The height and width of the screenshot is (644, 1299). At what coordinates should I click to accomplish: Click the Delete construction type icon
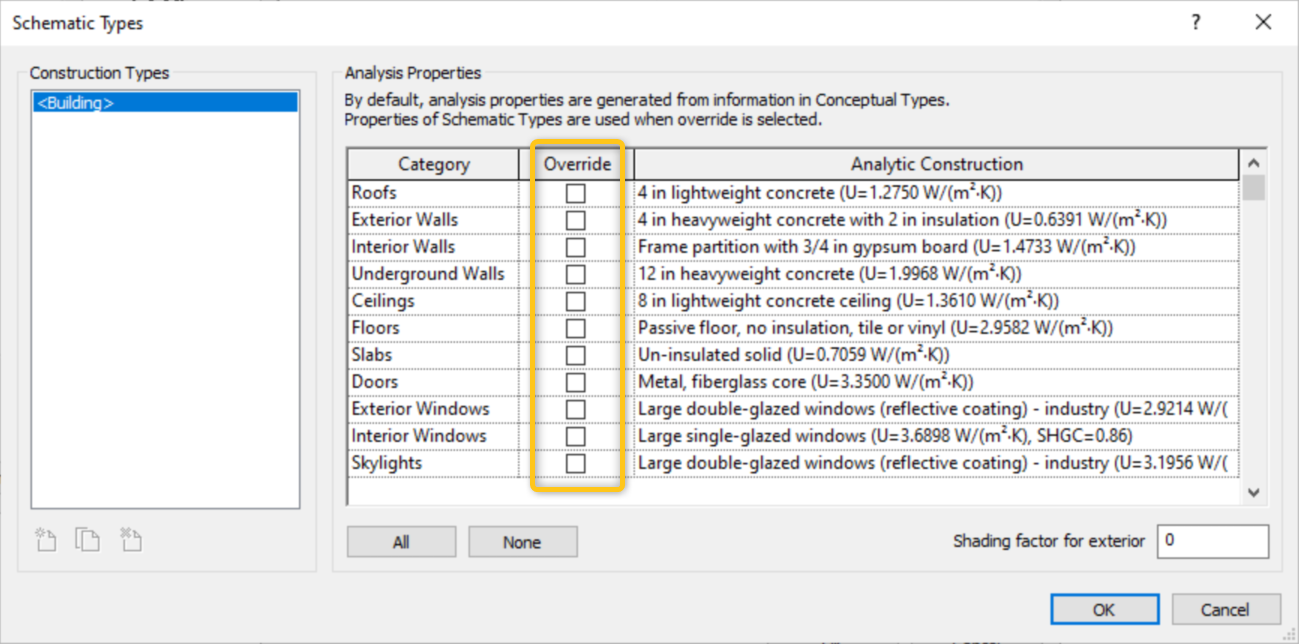point(131,539)
